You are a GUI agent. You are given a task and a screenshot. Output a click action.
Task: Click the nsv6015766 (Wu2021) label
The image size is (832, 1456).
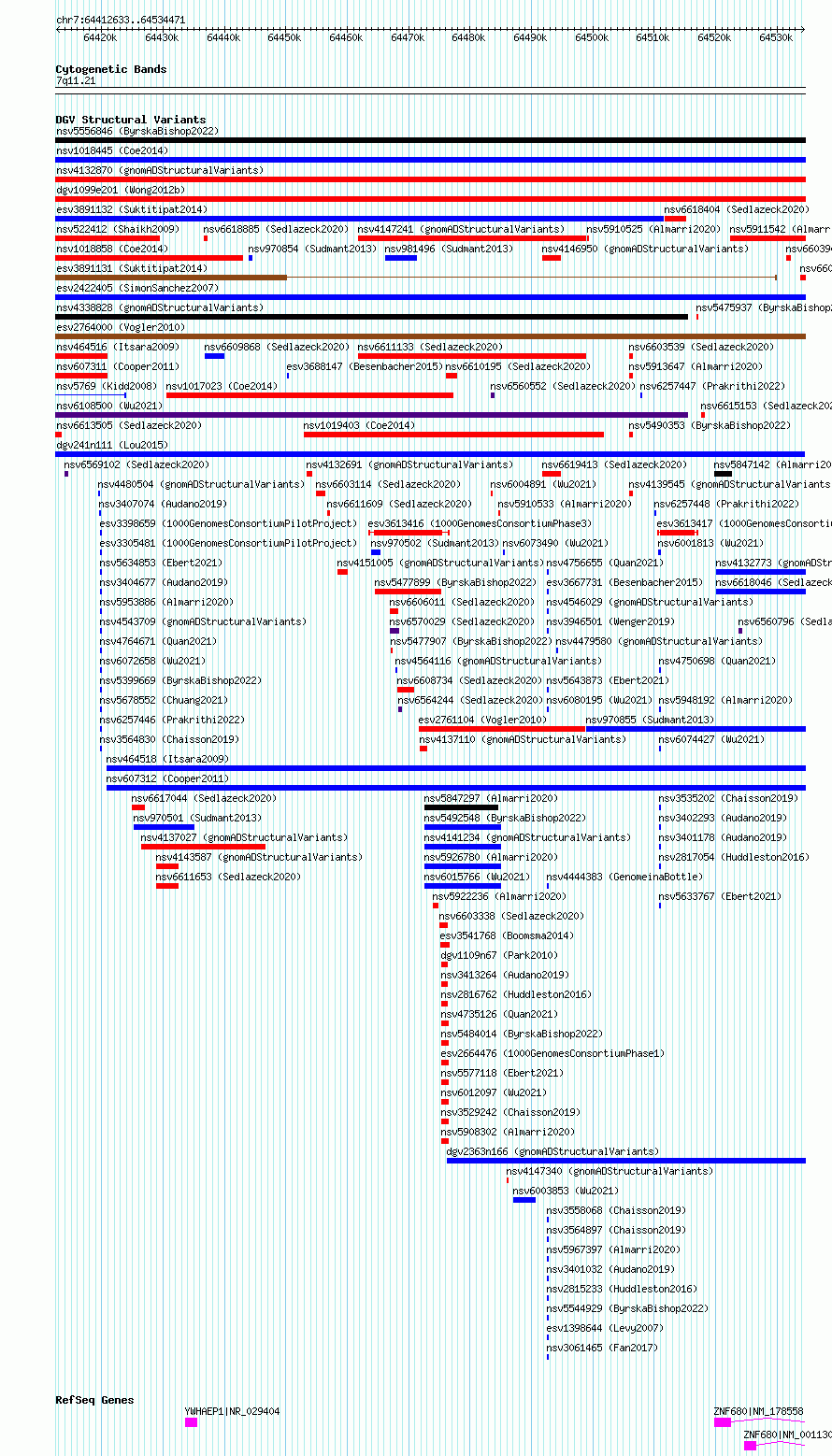click(478, 877)
